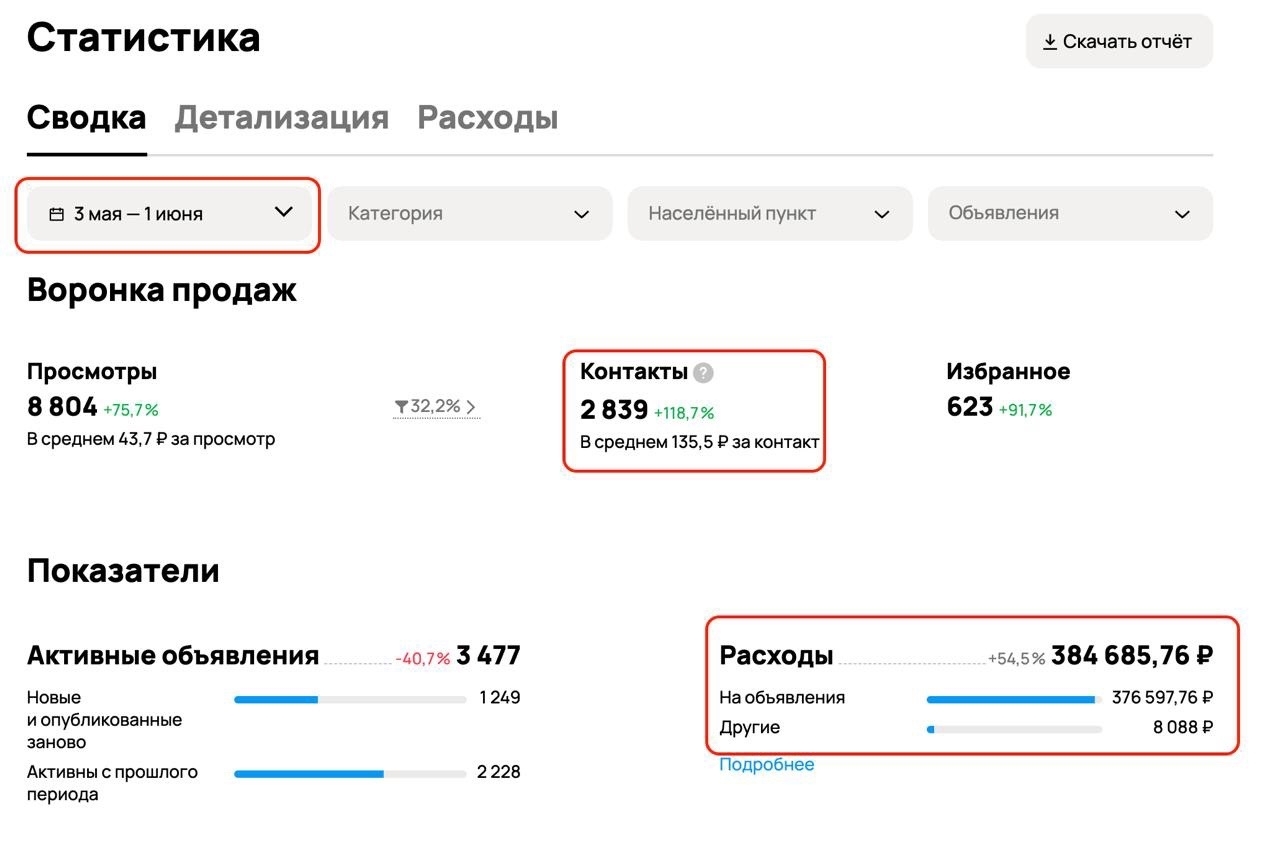Click the Расходы total 384 685,76 ₽
1280x850 pixels.
pos(1132,656)
